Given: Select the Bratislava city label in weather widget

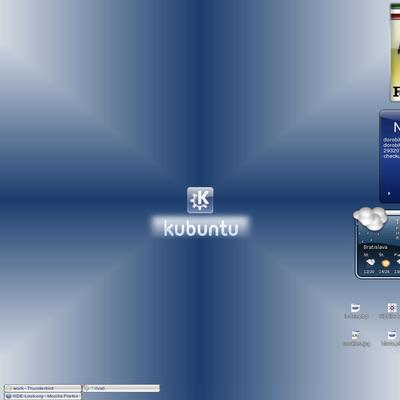Looking at the screenshot, I should 375,247.
